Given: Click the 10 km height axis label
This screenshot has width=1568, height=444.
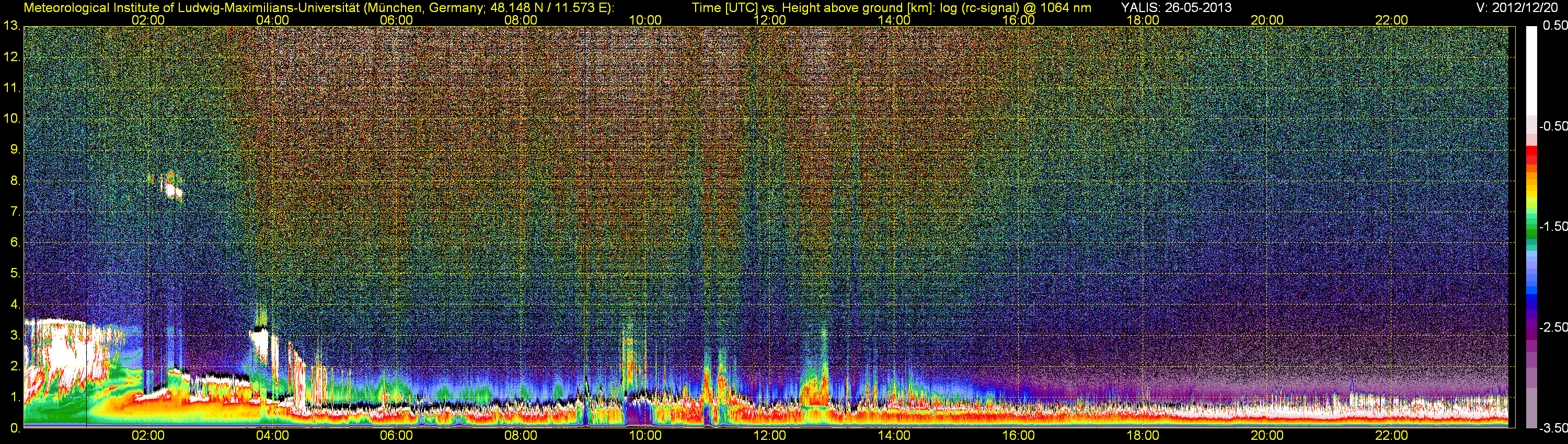Looking at the screenshot, I should [11, 119].
